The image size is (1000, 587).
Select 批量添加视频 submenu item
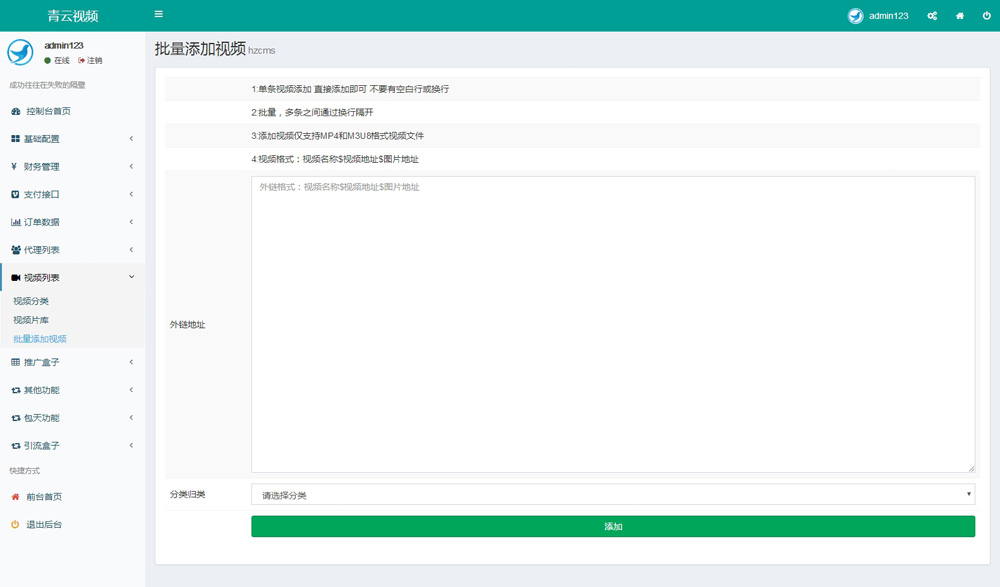click(x=40, y=339)
